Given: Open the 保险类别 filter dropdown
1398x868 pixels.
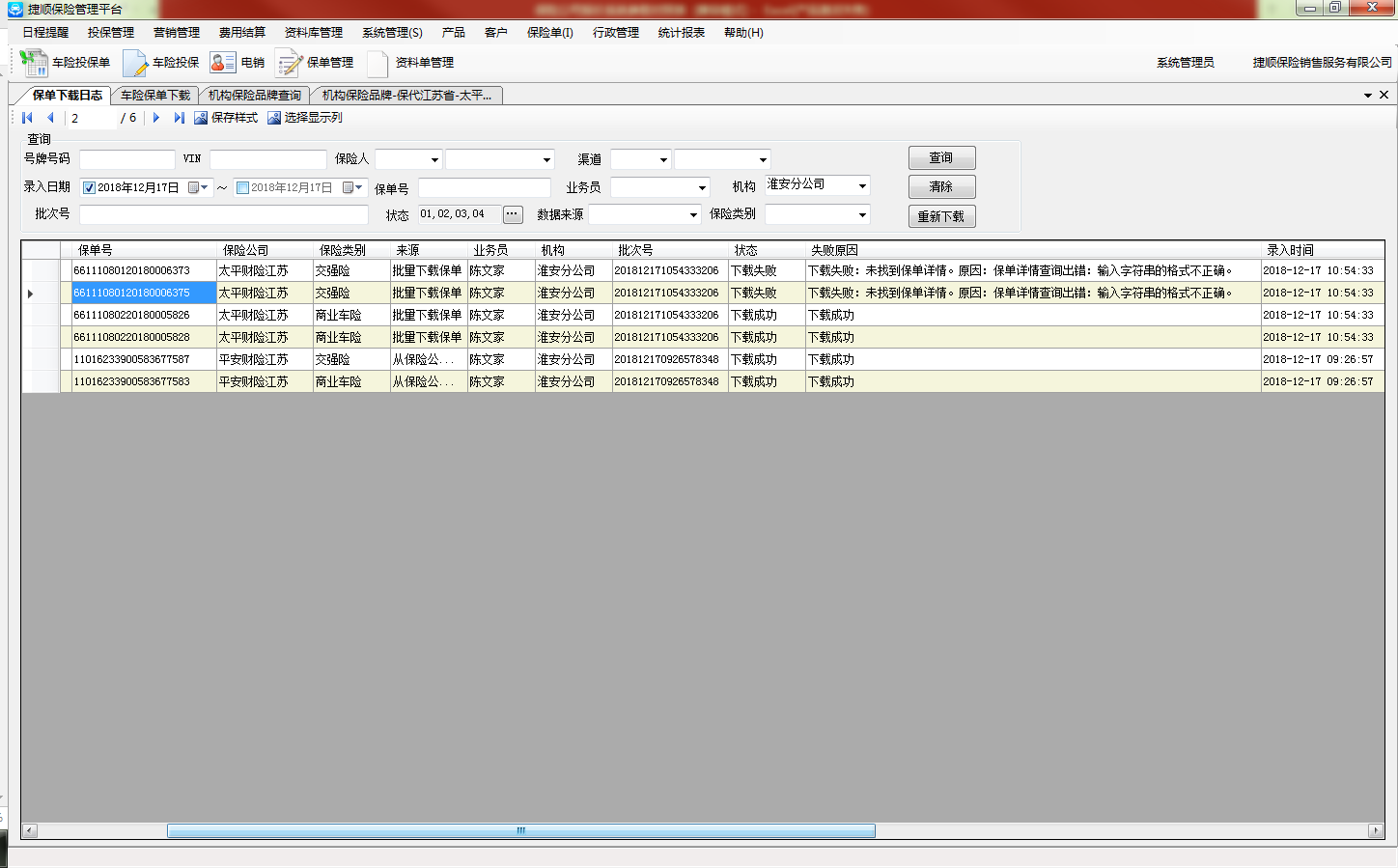Looking at the screenshot, I should point(862,215).
